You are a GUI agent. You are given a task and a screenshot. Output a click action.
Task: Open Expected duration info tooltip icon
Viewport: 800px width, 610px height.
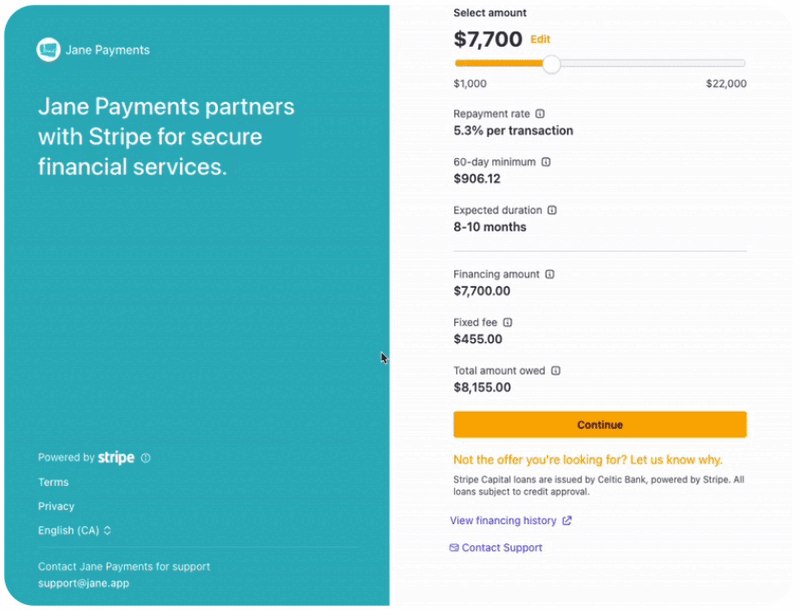tap(552, 210)
